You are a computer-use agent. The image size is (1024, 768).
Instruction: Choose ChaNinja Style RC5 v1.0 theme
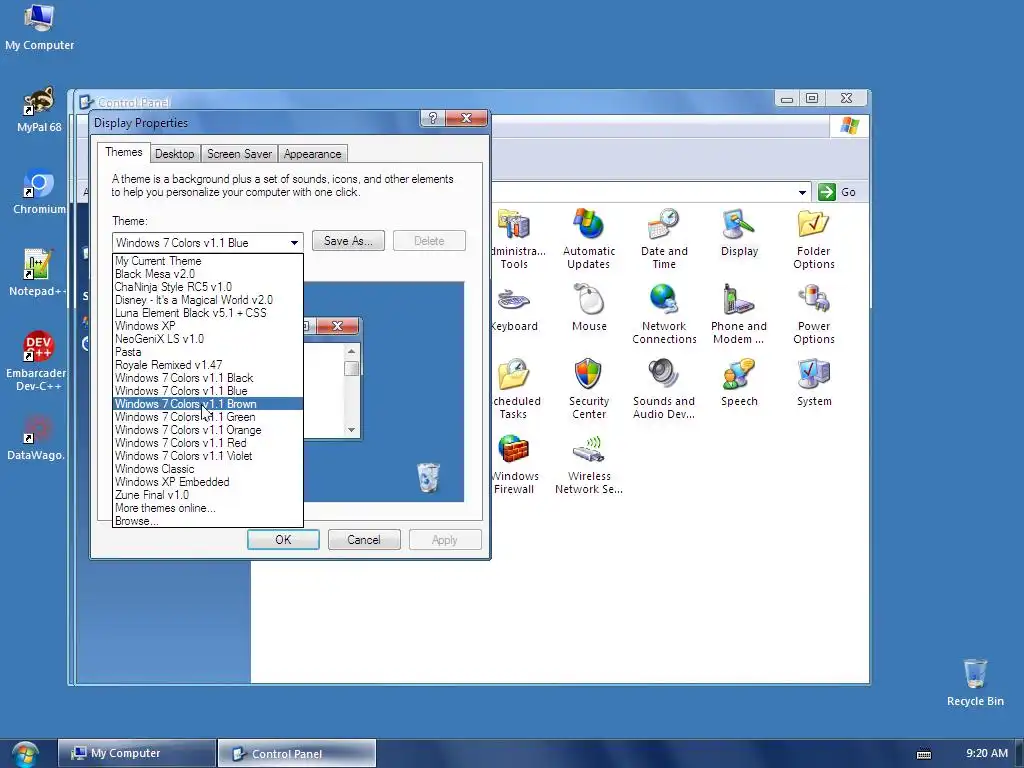point(208,287)
